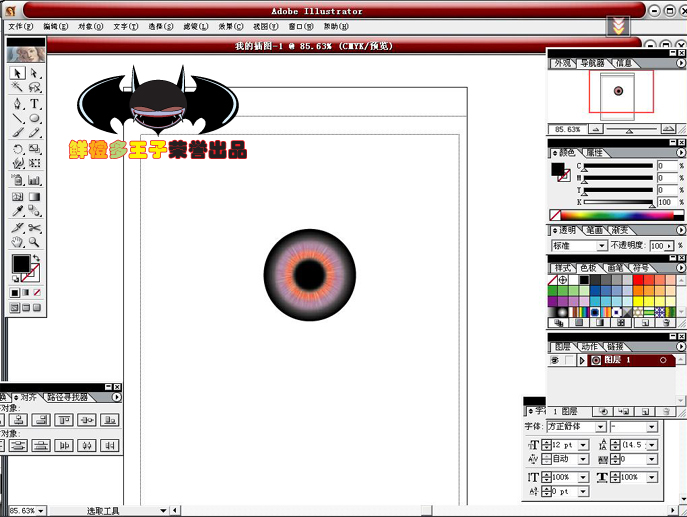This screenshot has height=517, width=687.
Task: Set paint mode to Gradient in toolbox
Action: click(26, 292)
